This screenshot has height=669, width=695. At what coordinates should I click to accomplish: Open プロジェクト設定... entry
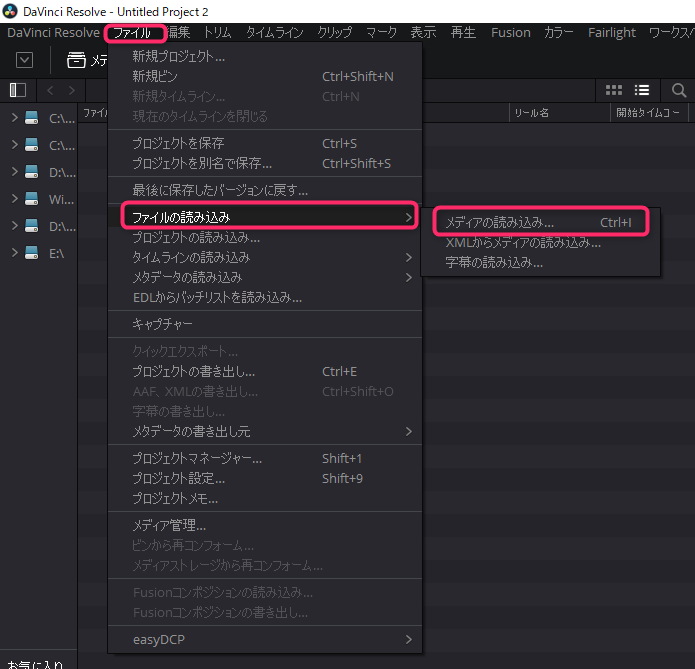point(265,478)
